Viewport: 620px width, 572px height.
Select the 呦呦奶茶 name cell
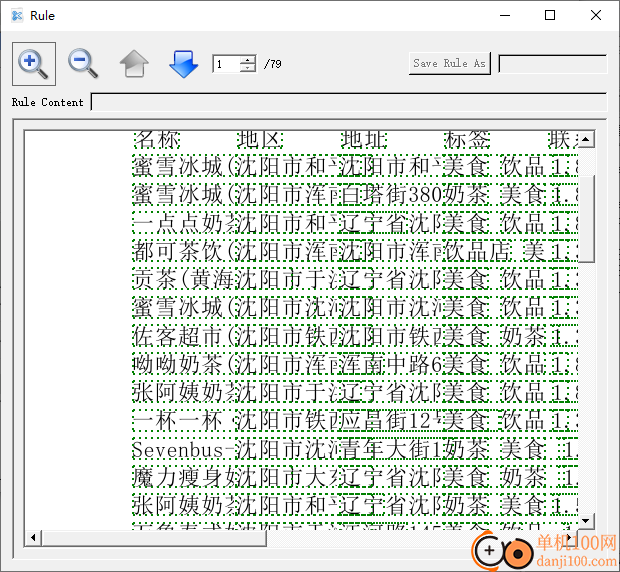click(x=184, y=364)
